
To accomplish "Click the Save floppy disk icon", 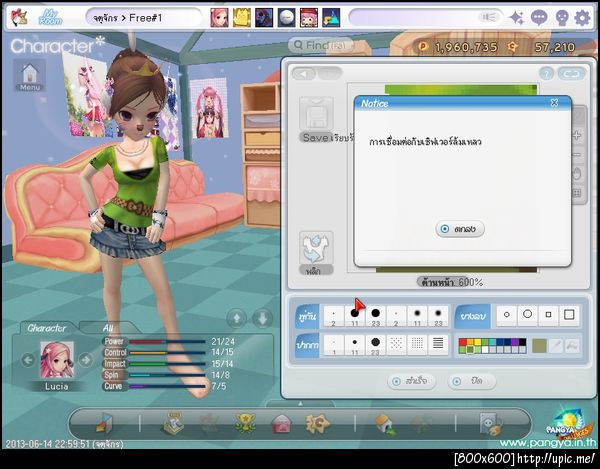I will point(316,114).
